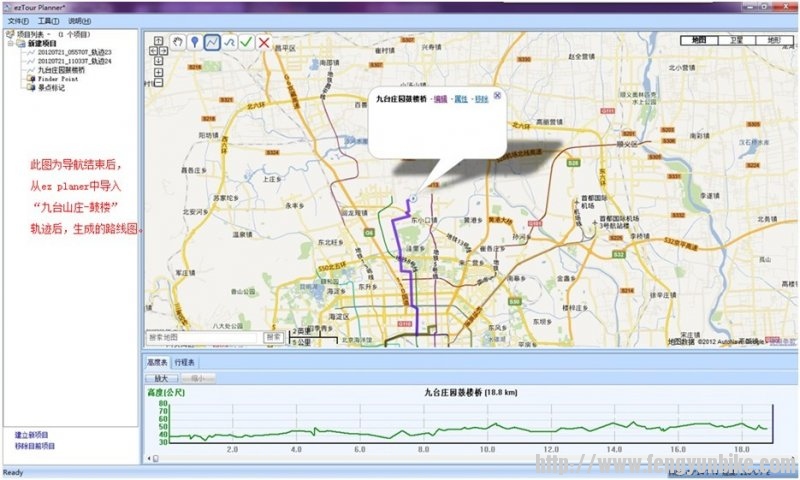Click the red X cancel icon
This screenshot has width=800, height=480.
click(264, 42)
